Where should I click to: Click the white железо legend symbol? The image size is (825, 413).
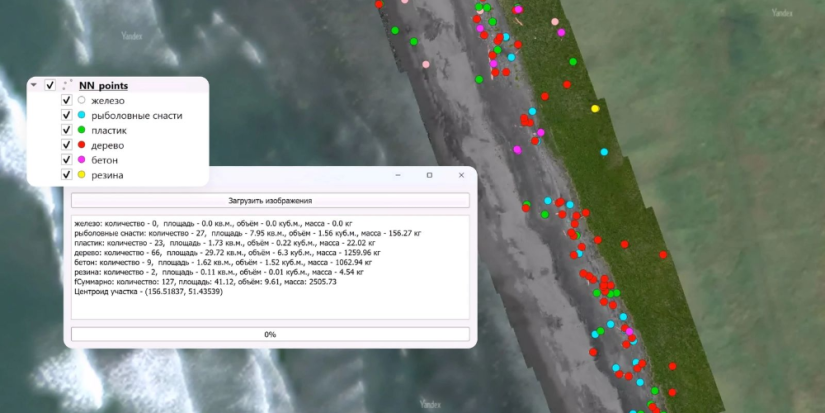coord(81,100)
